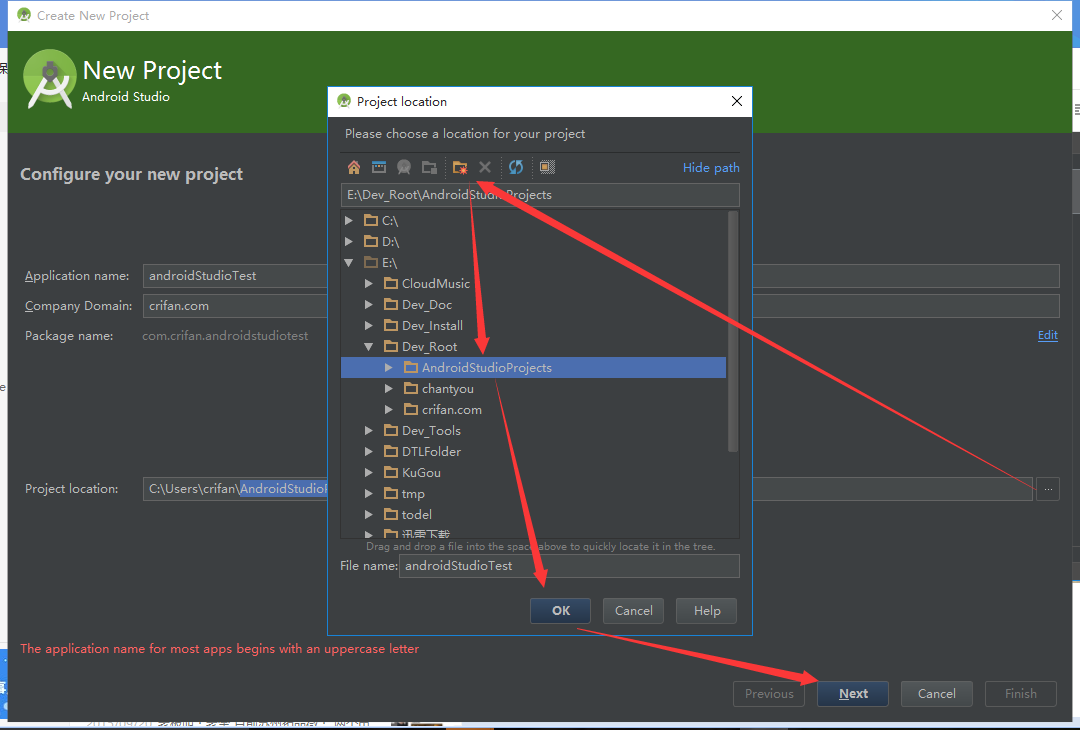The image size is (1080, 730).
Task: Select the module directory icon
Action: click(x=429, y=167)
